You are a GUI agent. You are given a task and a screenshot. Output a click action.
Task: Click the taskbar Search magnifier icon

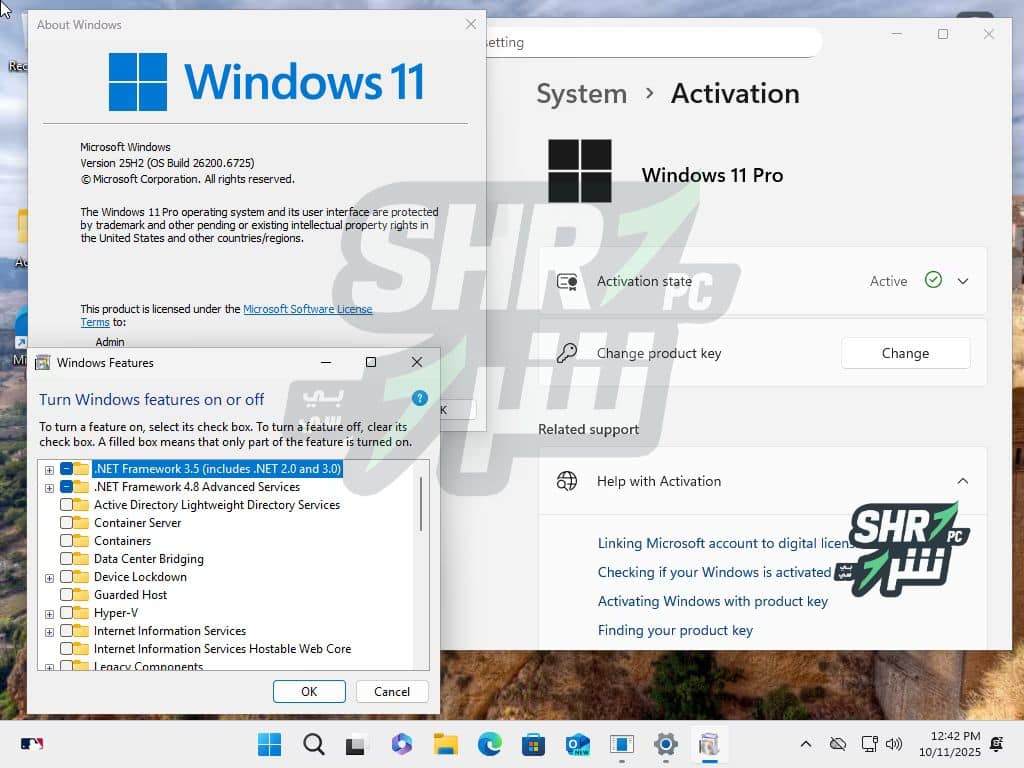313,744
